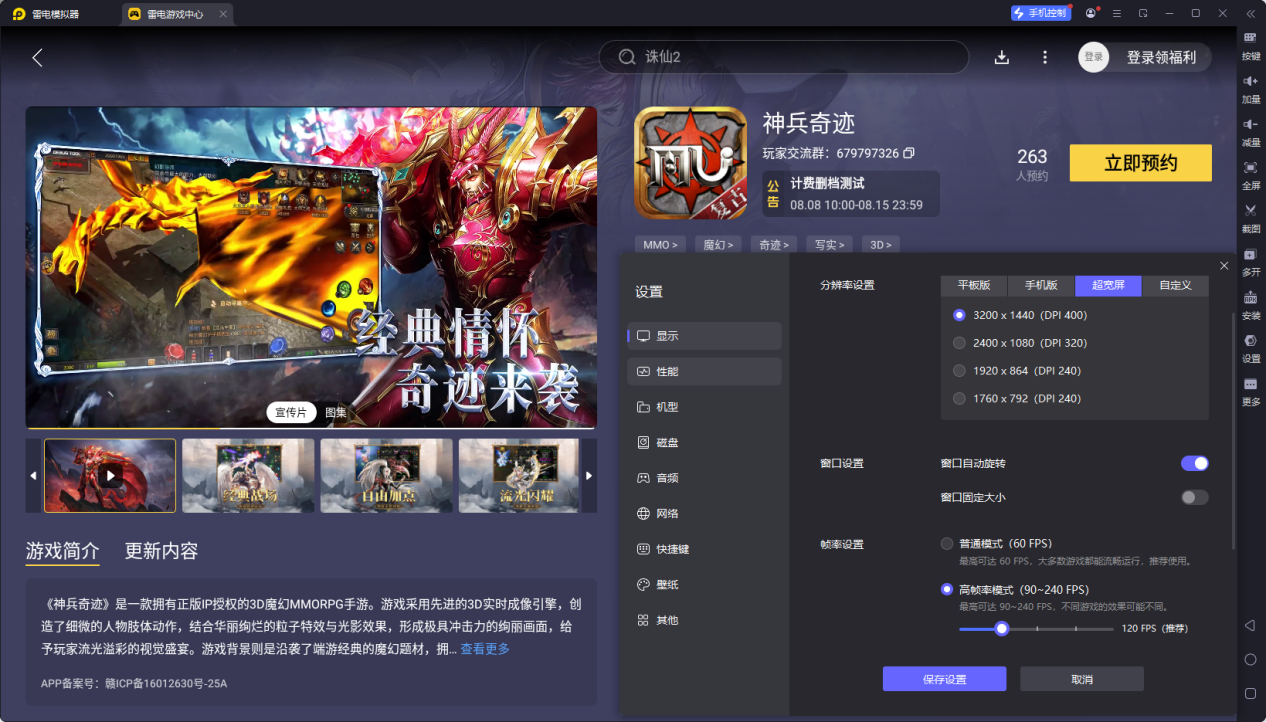Play the first promo video thumbnail

[110, 476]
